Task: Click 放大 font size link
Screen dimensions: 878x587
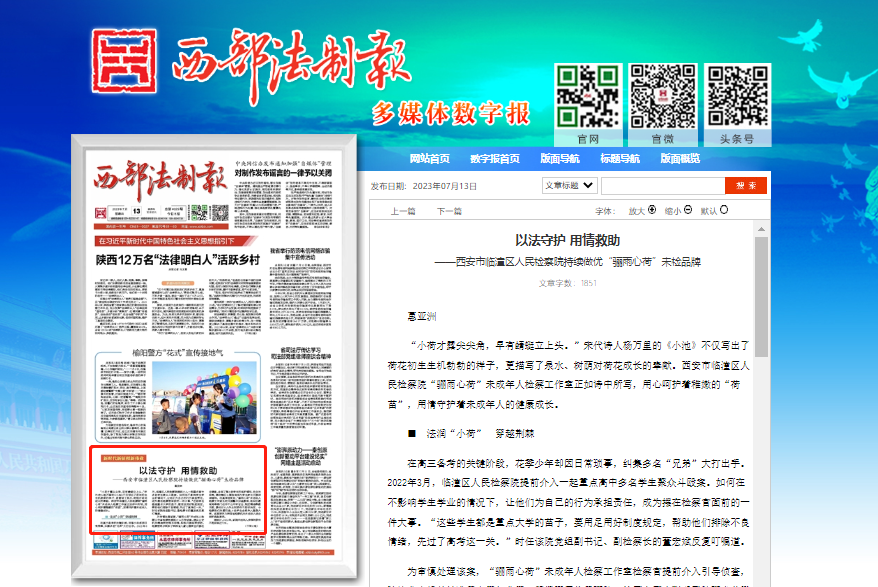Action: (x=637, y=211)
